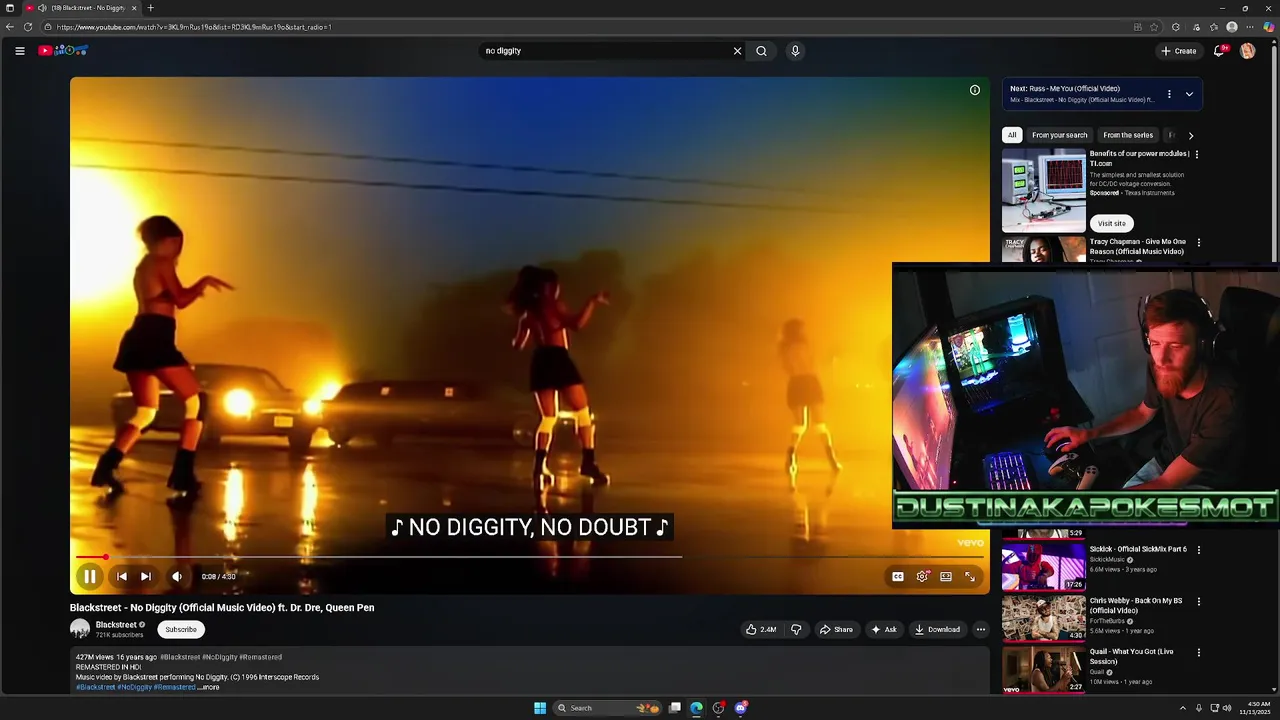Switch to theater mode
This screenshot has height=720, width=1280.
pyautogui.click(x=946, y=576)
